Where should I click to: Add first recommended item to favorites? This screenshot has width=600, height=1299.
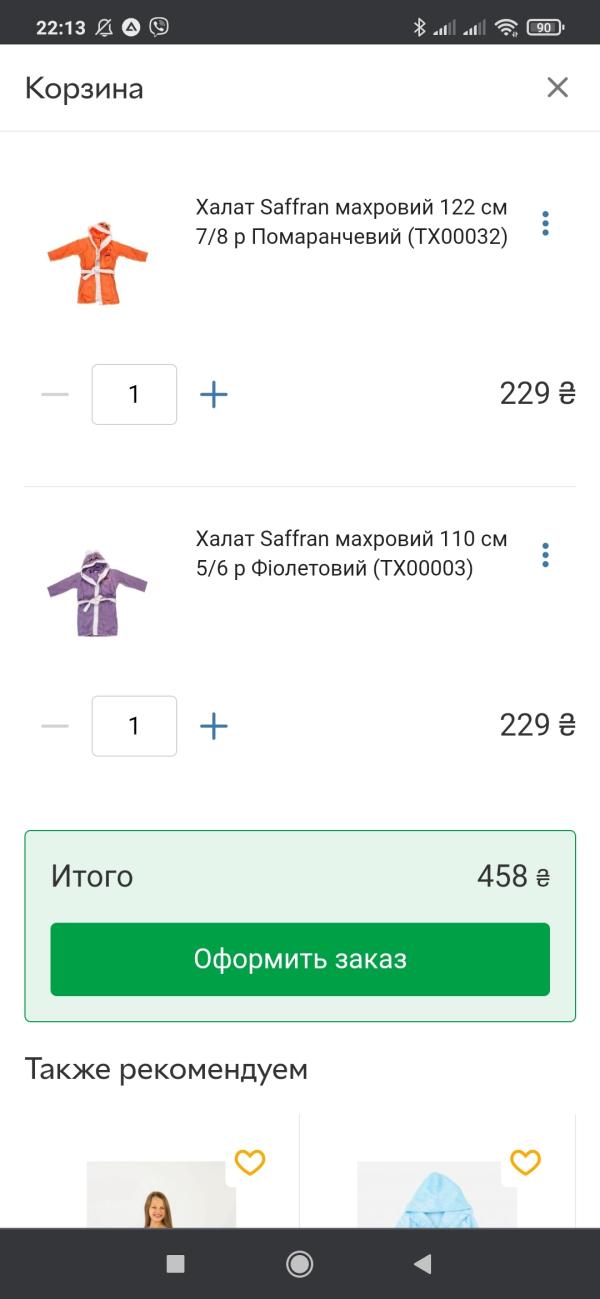tap(250, 1162)
